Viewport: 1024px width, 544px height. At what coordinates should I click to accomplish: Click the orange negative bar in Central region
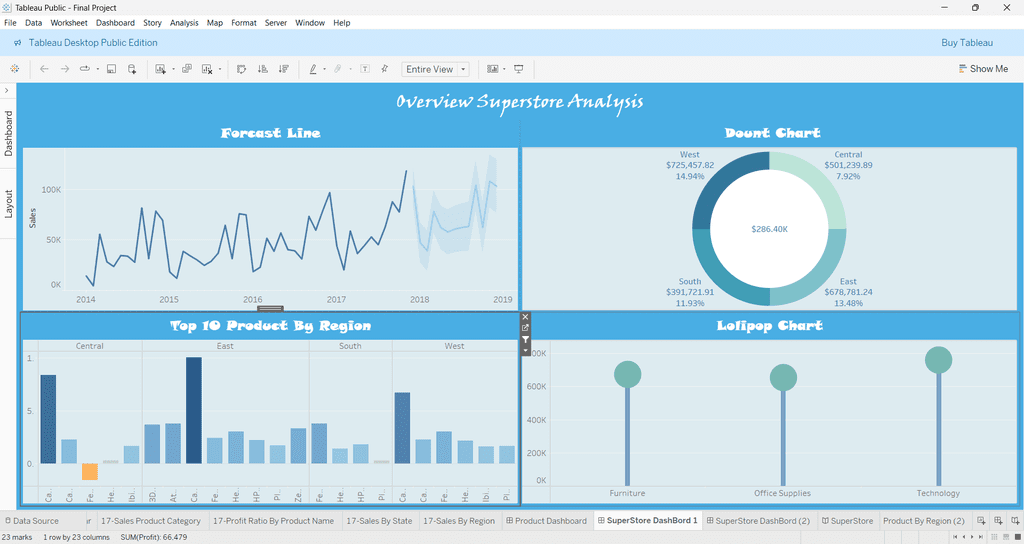tap(90, 472)
